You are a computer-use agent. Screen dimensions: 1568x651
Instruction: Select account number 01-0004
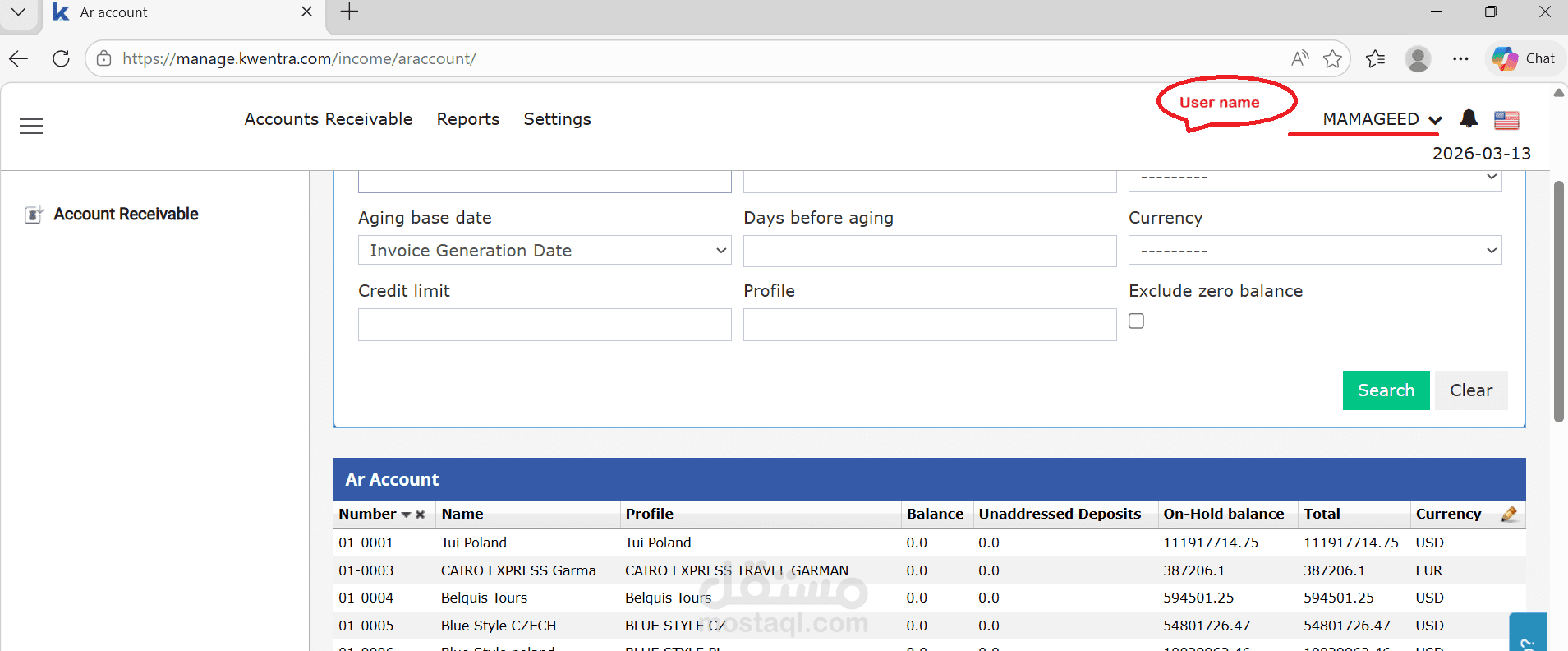click(366, 598)
